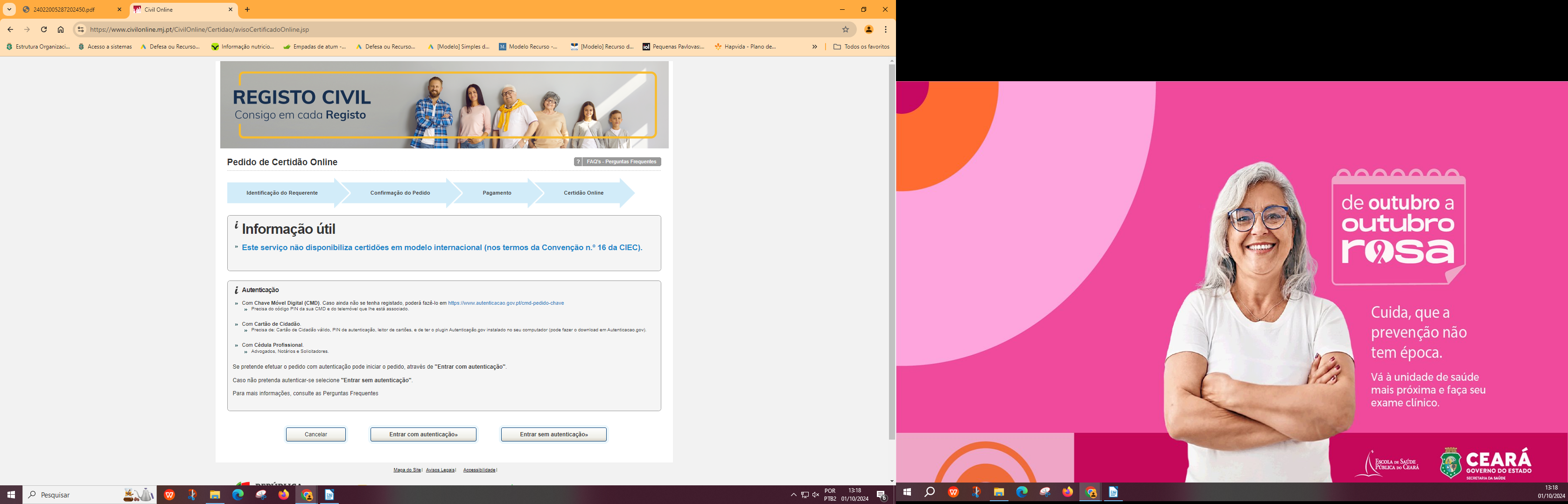This screenshot has width=1568, height=504.
Task: Close the Civil Online tab
Action: tap(231, 10)
